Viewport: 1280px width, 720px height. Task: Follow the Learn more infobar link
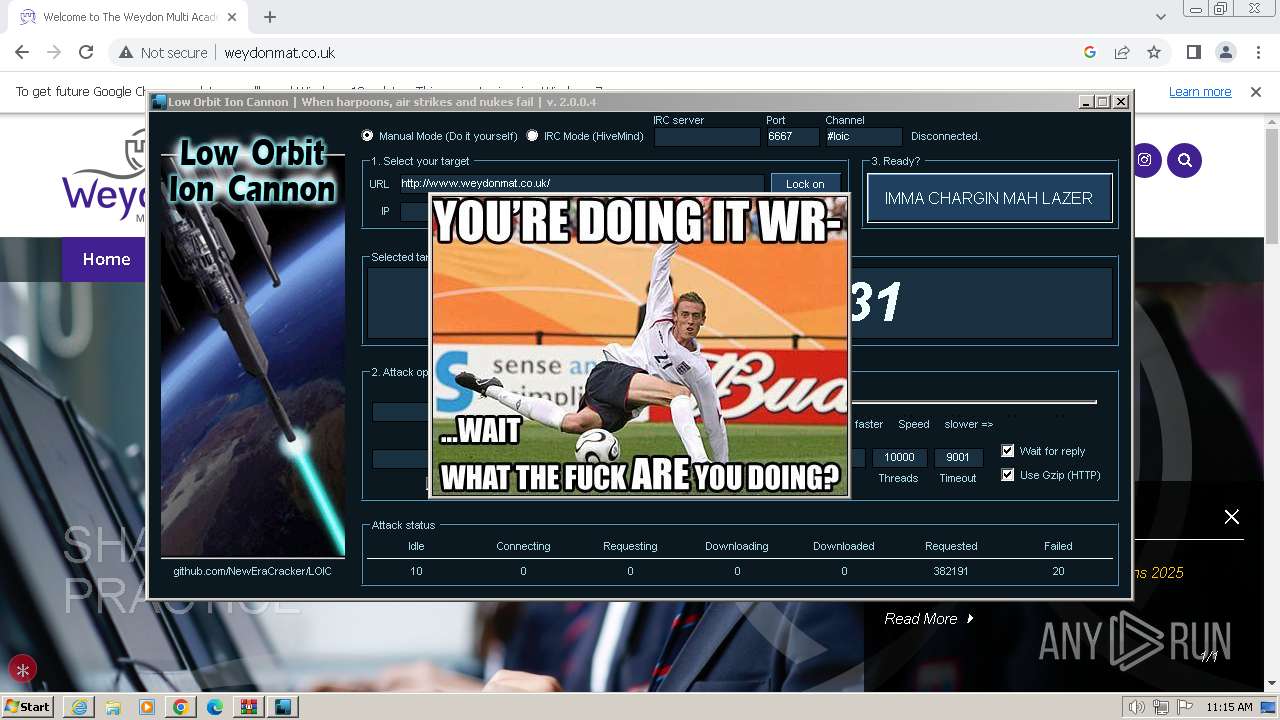click(1200, 92)
